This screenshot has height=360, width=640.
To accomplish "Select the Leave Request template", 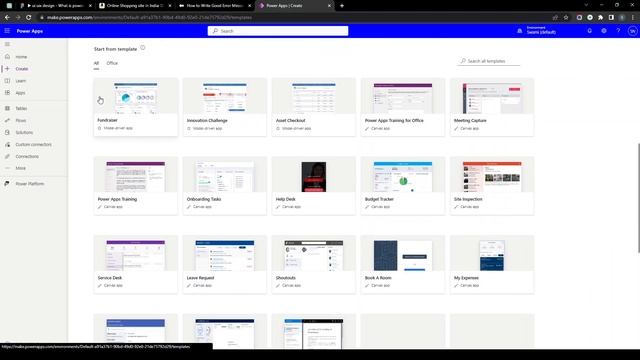I will [x=225, y=264].
